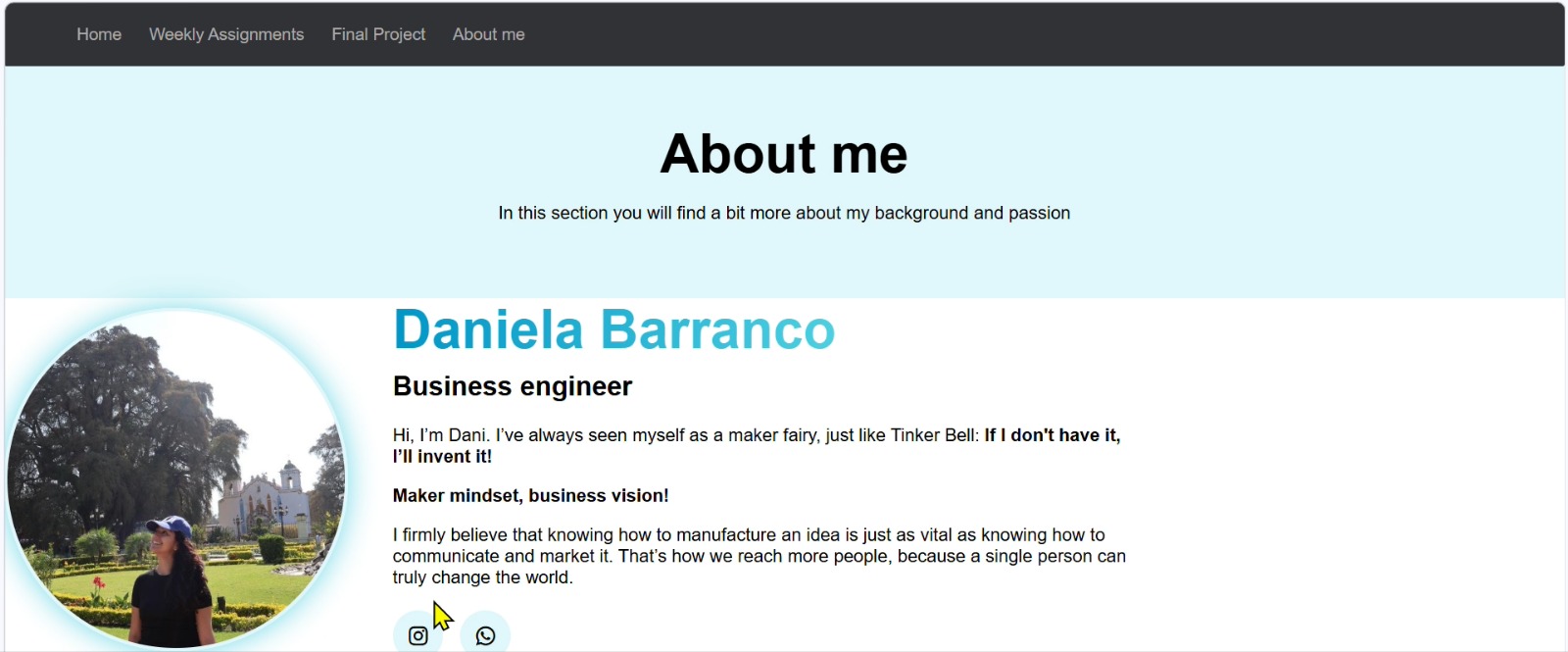Click the "Business engineer" subtitle
The height and width of the screenshot is (652, 1568).
[x=513, y=386]
